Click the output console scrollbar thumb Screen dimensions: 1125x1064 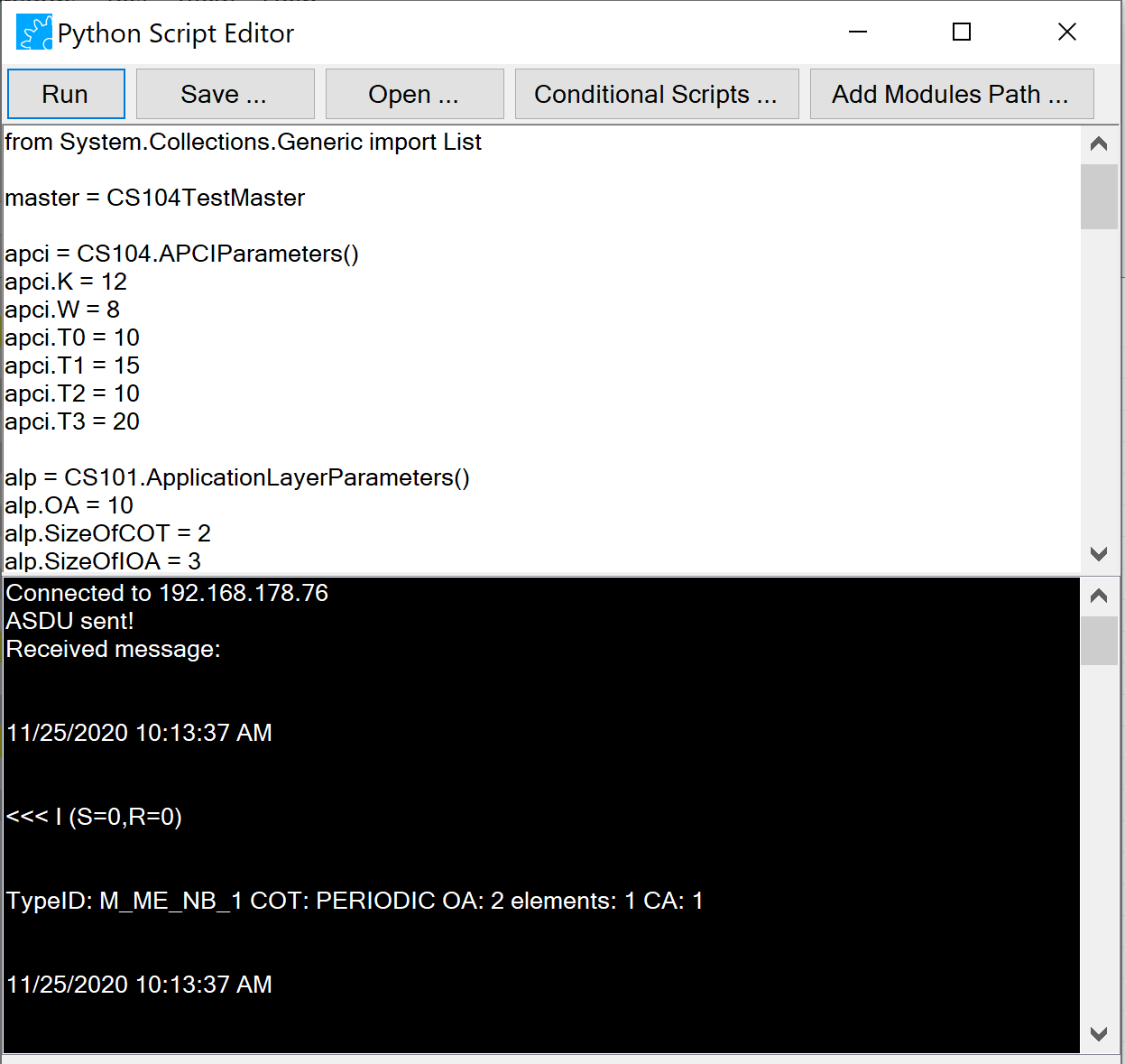coord(1098,640)
